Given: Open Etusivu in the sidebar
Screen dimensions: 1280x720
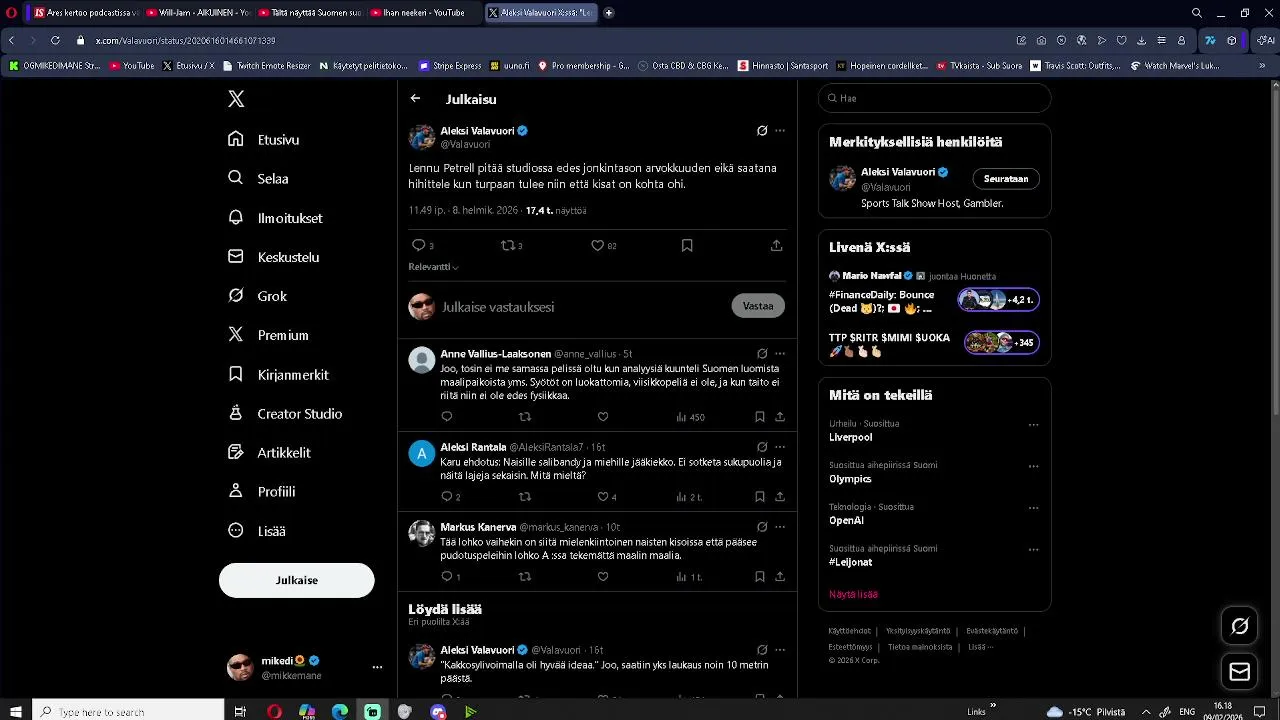Looking at the screenshot, I should [264, 140].
